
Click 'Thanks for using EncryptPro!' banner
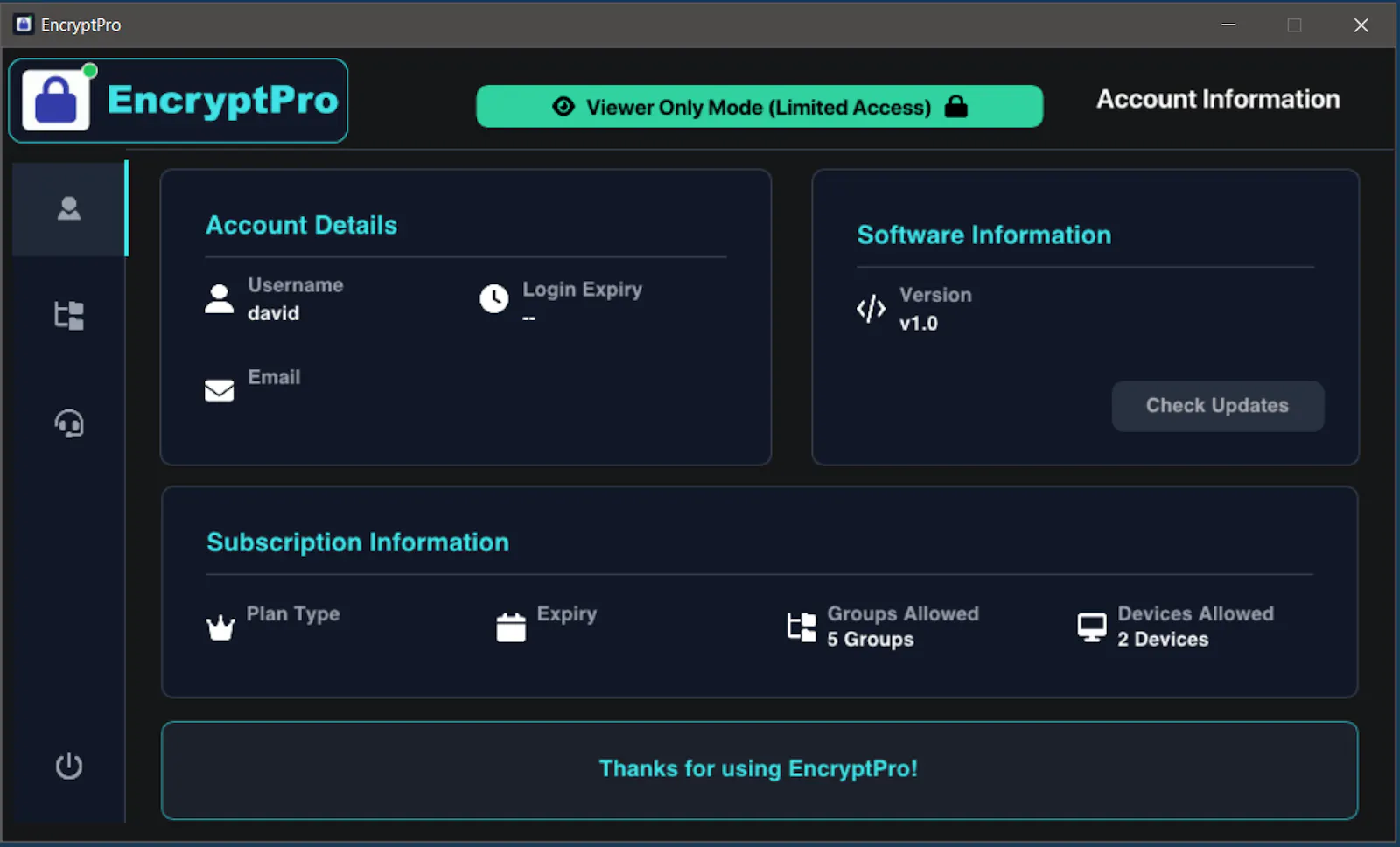[759, 770]
